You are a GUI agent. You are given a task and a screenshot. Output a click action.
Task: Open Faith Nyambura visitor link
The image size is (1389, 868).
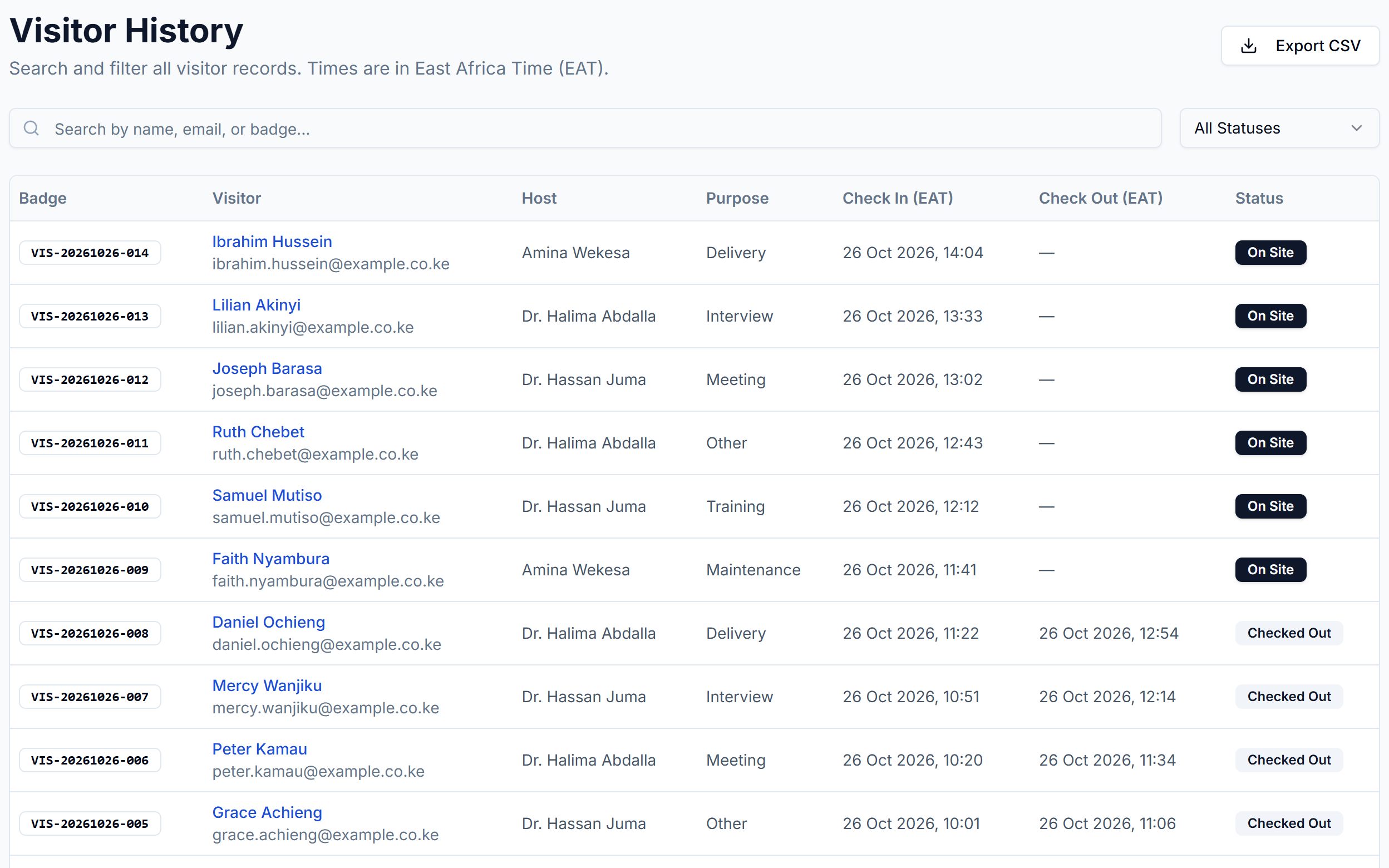271,559
